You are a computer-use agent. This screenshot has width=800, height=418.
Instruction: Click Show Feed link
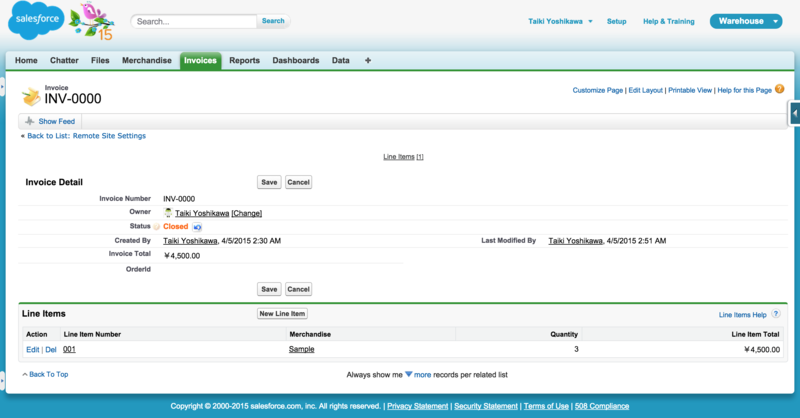[x=57, y=121]
